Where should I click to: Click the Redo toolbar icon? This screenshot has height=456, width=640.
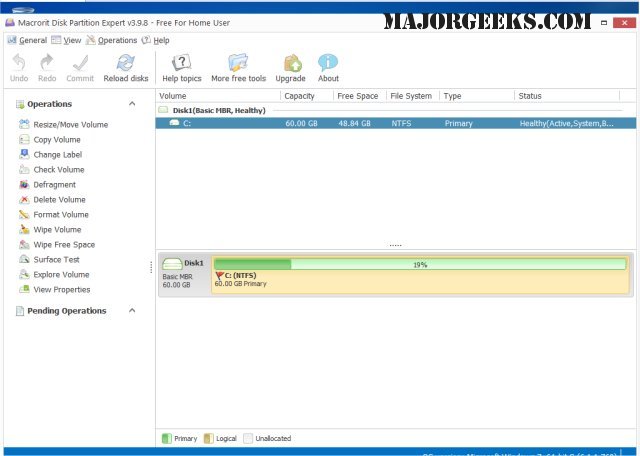pyautogui.click(x=47, y=62)
